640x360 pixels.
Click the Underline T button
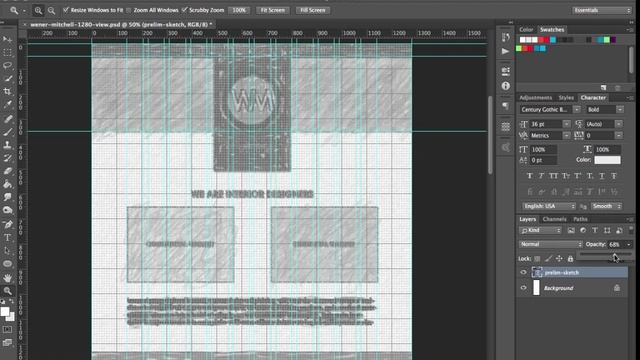pos(602,176)
